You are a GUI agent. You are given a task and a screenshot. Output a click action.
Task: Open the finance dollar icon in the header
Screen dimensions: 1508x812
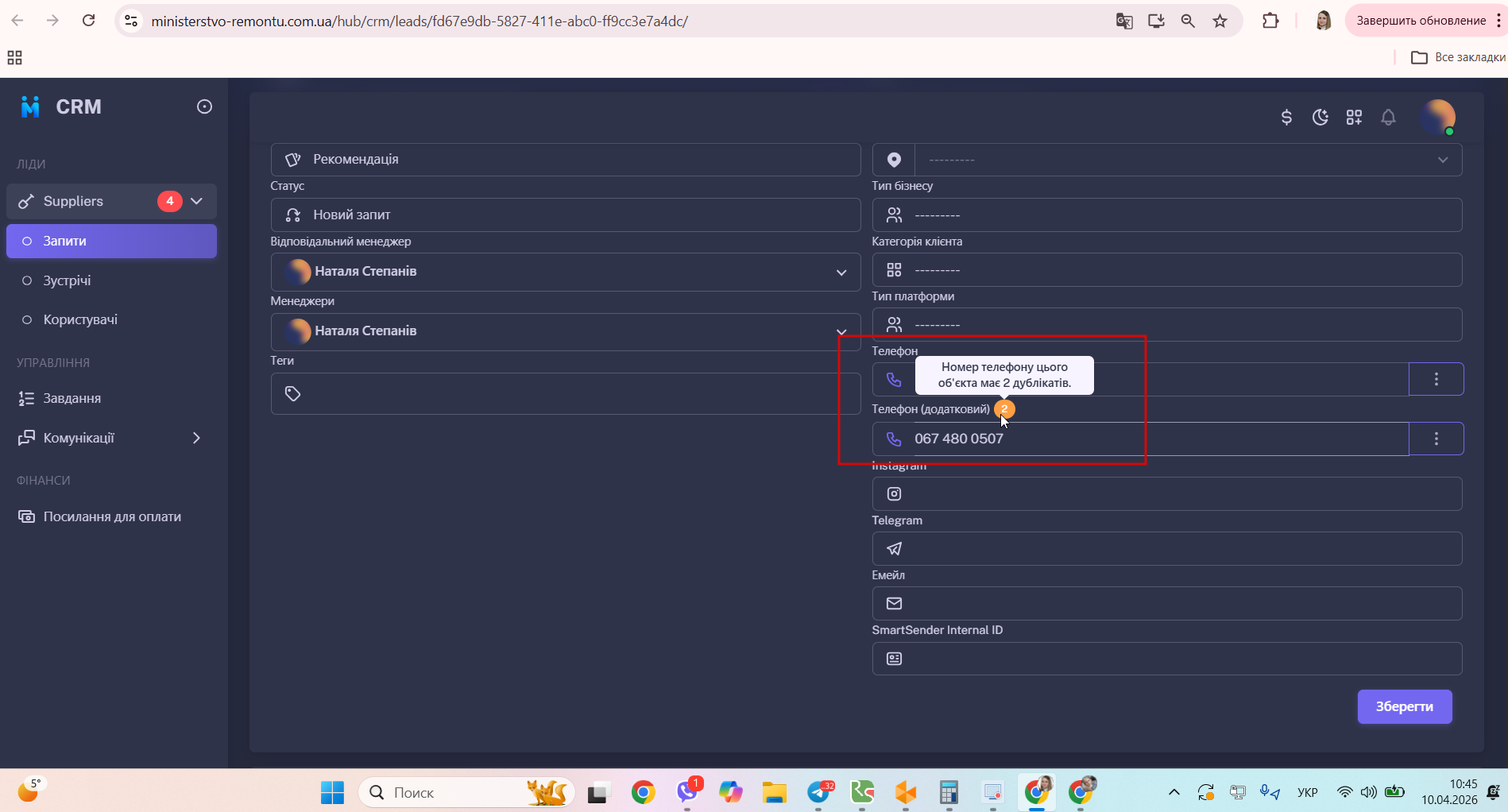point(1286,118)
